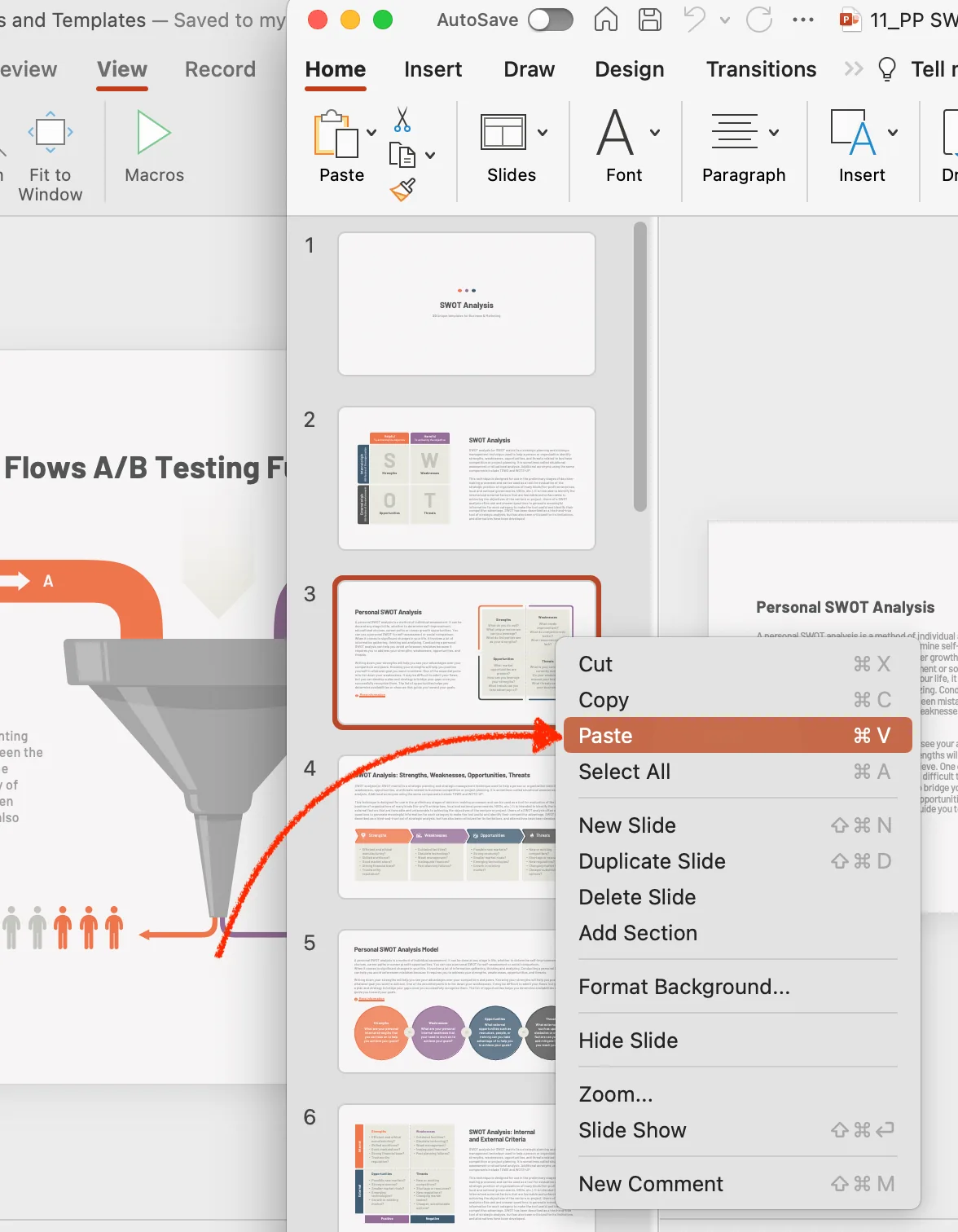Choose New Comment in context menu
The width and height of the screenshot is (958, 1232).
[738, 1184]
